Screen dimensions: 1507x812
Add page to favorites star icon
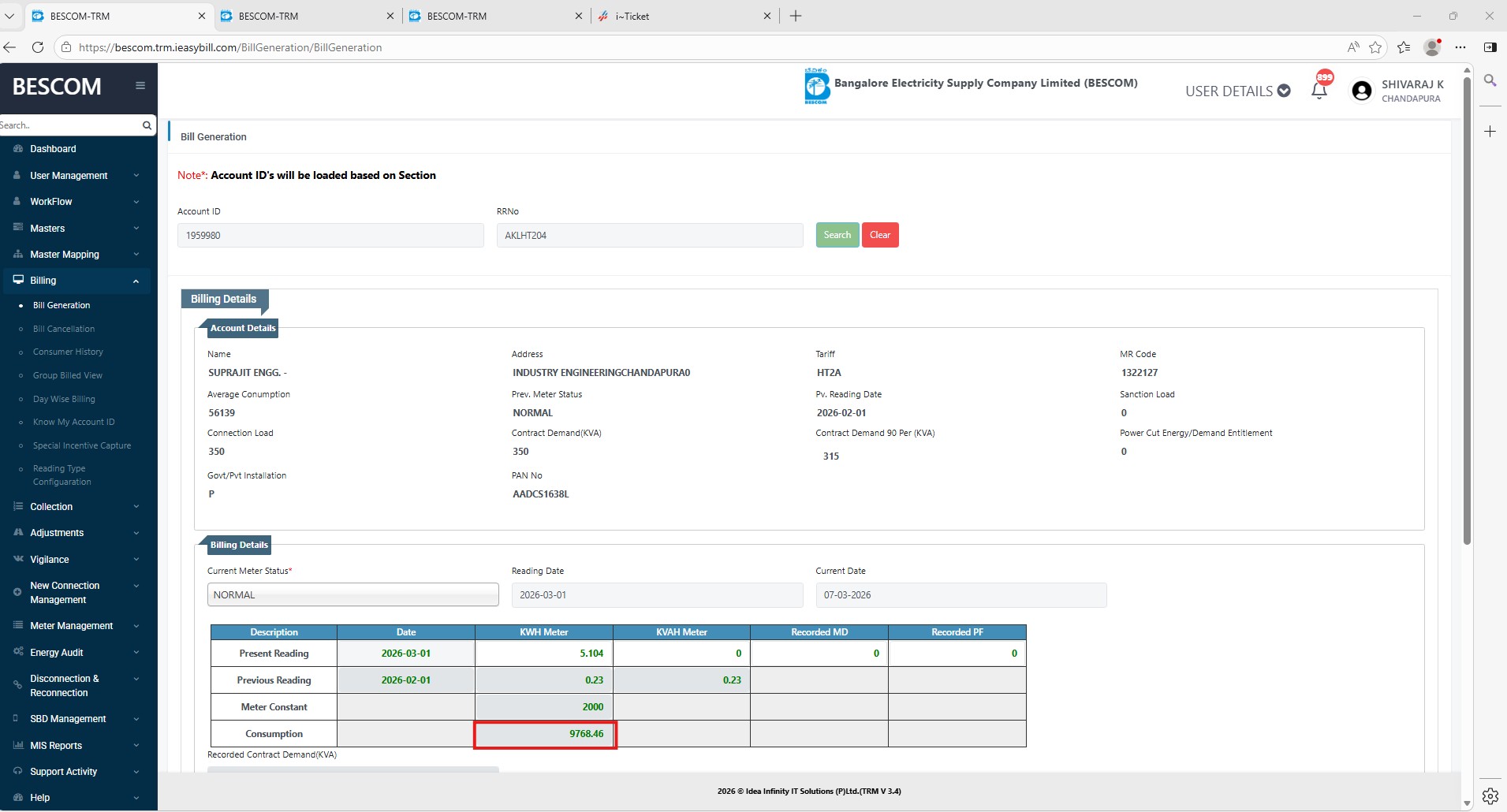point(1375,47)
